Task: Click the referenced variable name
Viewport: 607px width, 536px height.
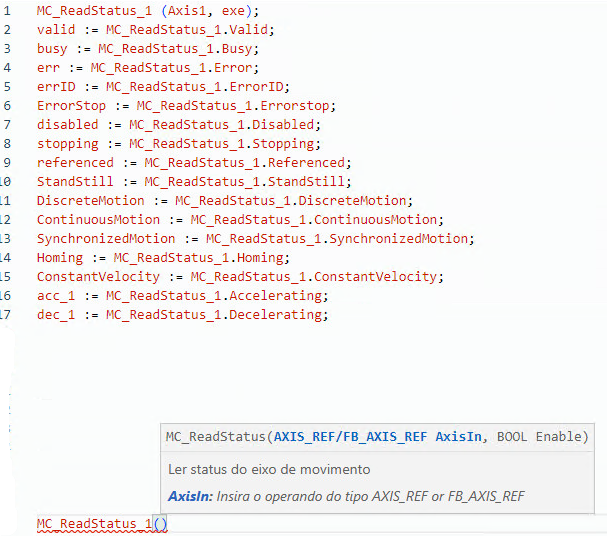Action: 75,163
